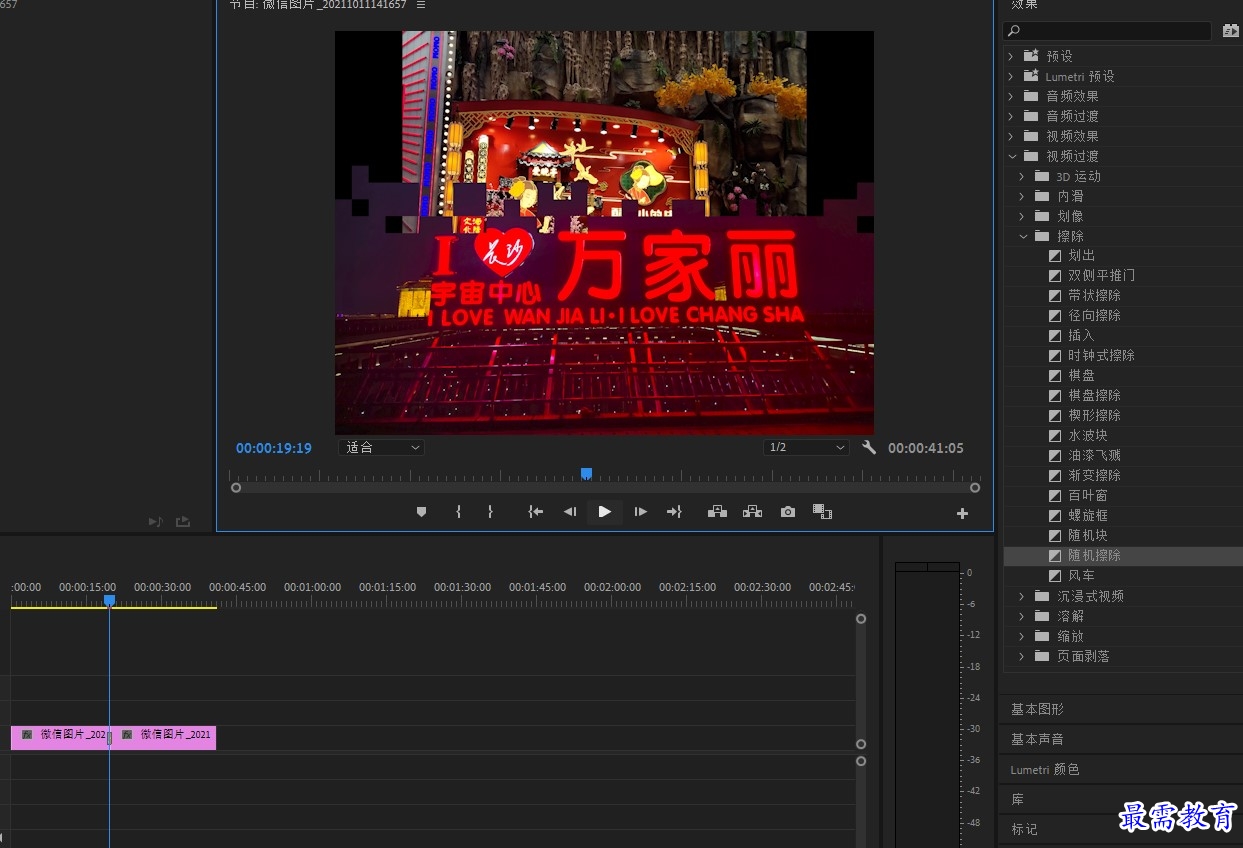Screen dimensions: 1243x848
Task: Select the 插入 transition
Action: click(1081, 336)
